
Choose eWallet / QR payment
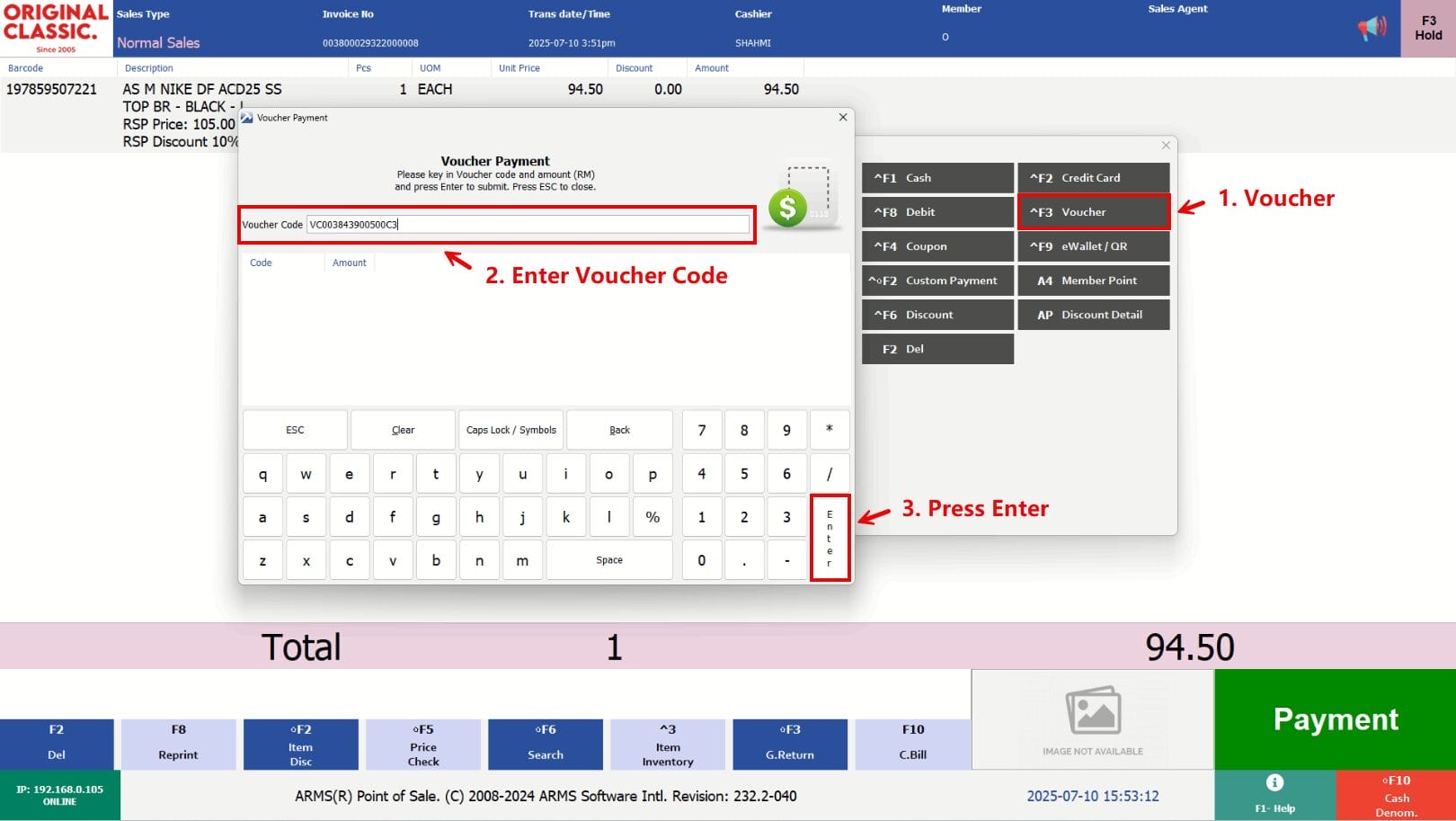[x=1093, y=246]
